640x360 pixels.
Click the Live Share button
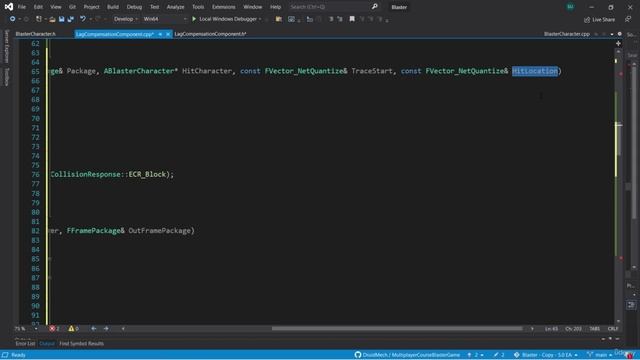click(599, 19)
